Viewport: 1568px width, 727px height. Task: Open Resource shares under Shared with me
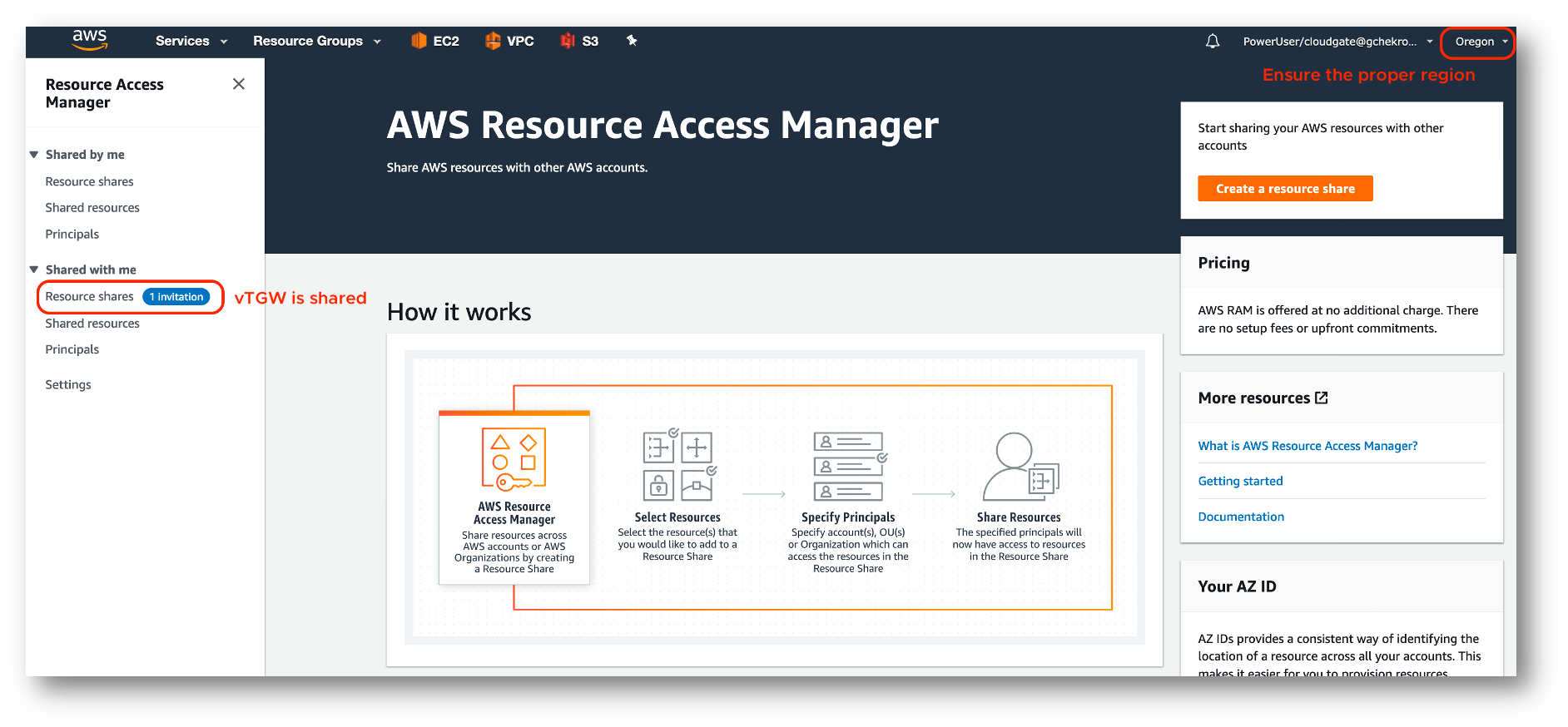[x=89, y=297]
